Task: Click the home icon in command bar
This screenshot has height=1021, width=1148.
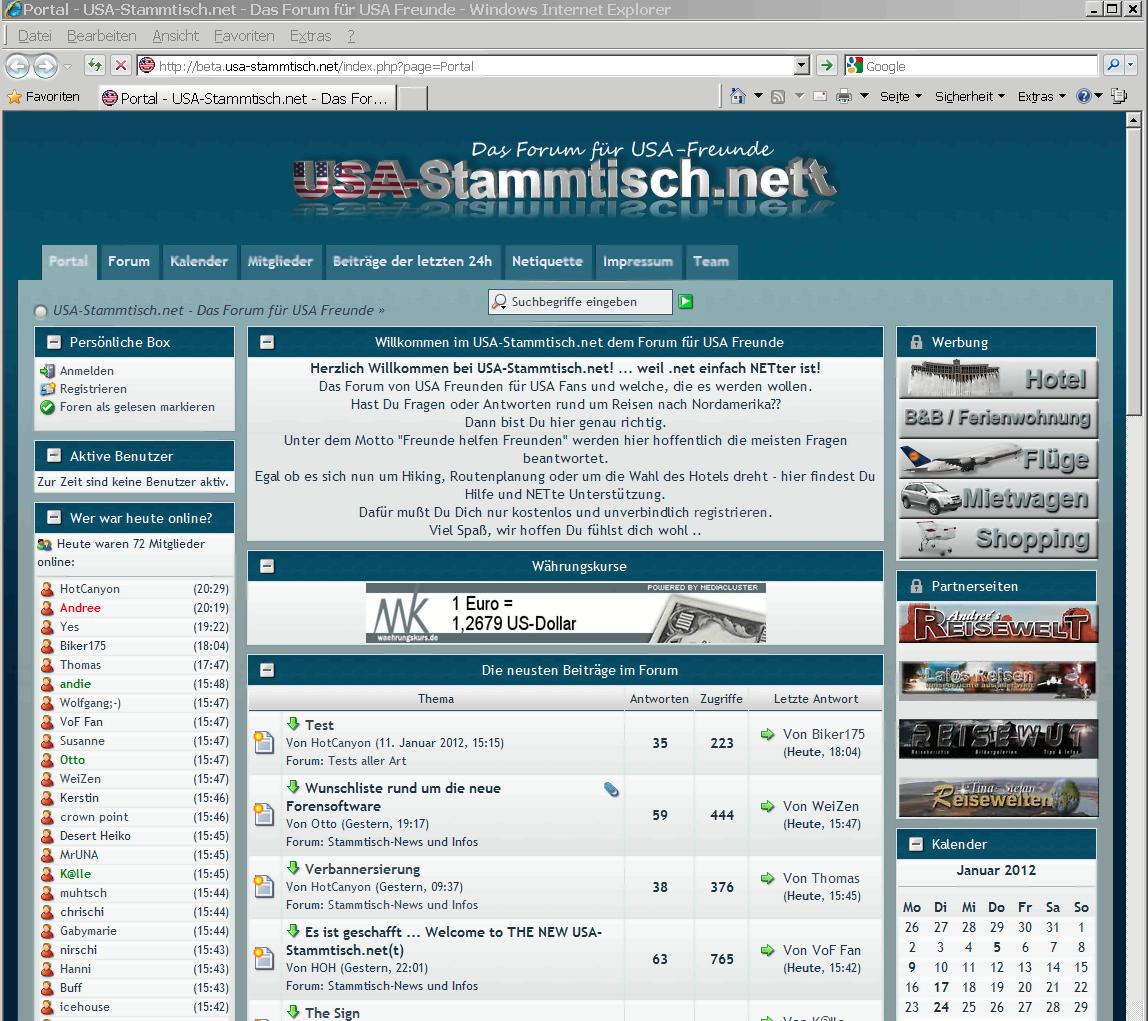Action: [738, 97]
